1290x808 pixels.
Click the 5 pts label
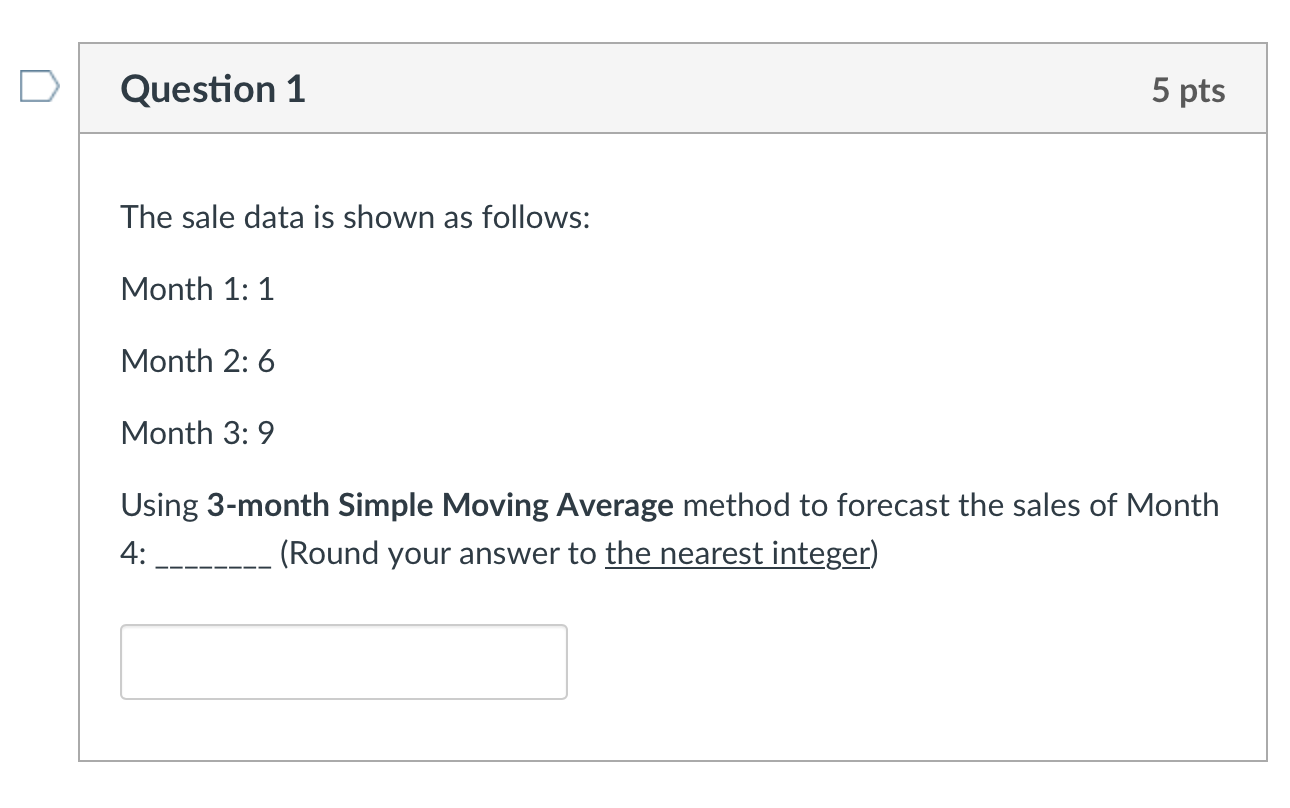(1190, 89)
